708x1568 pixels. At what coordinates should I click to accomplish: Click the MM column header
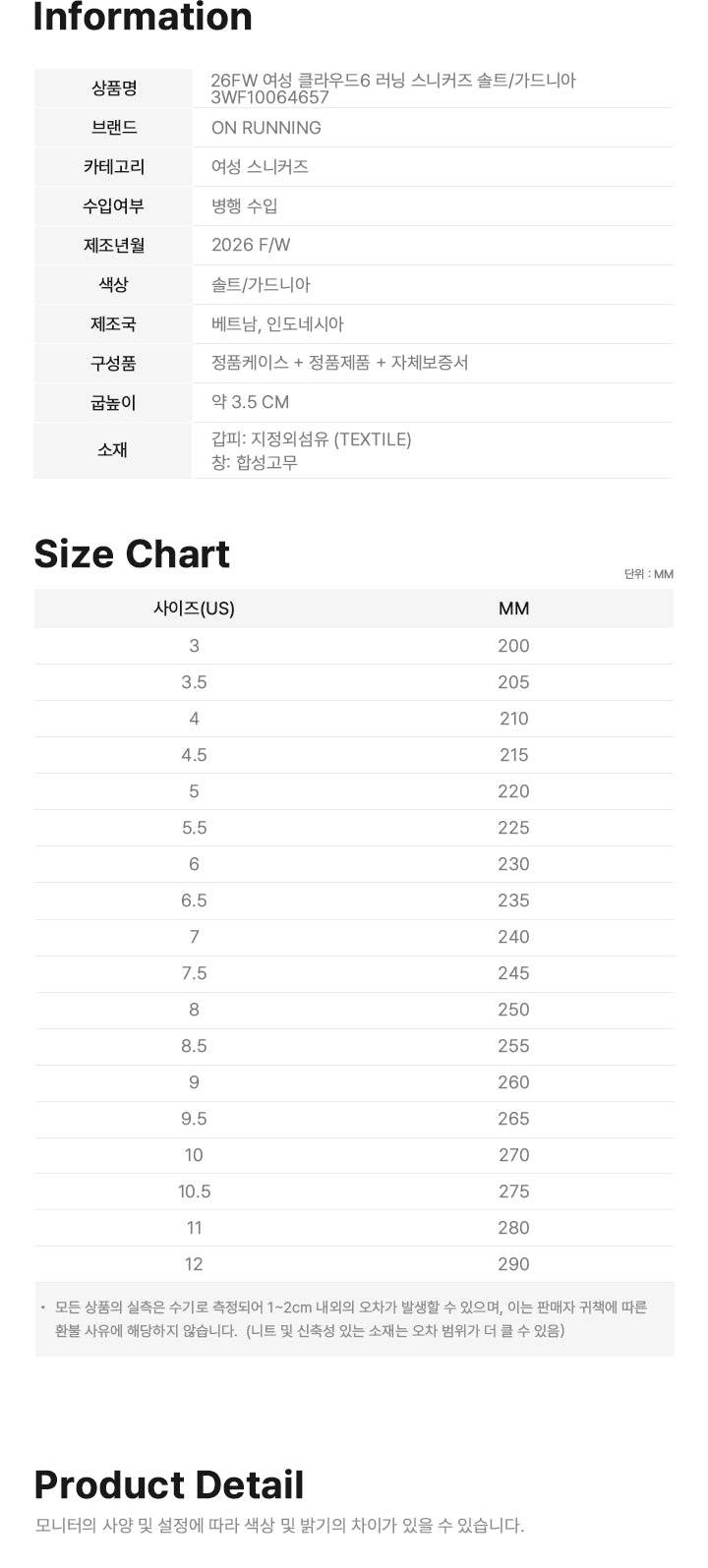click(x=513, y=609)
